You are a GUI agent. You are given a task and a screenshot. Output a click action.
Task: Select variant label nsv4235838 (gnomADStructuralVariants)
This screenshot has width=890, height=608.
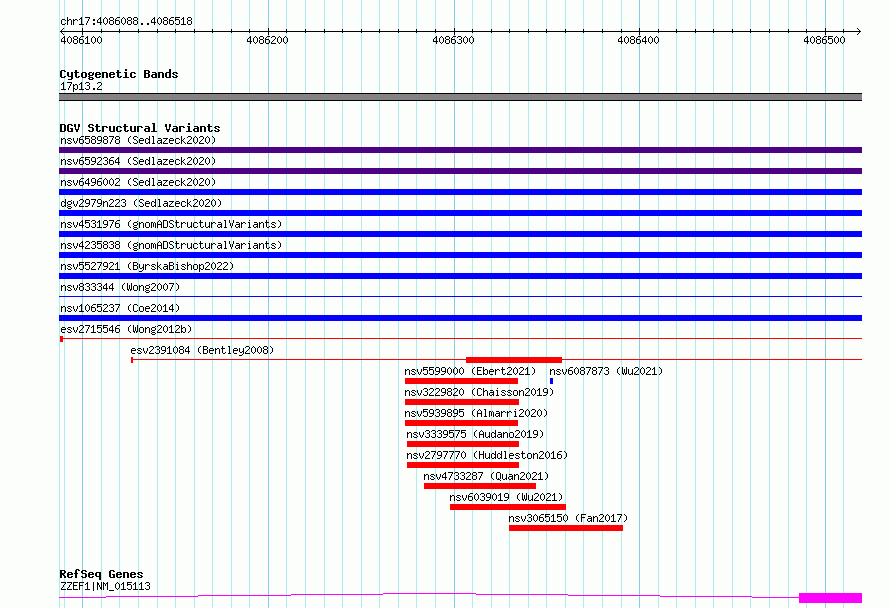(x=171, y=245)
